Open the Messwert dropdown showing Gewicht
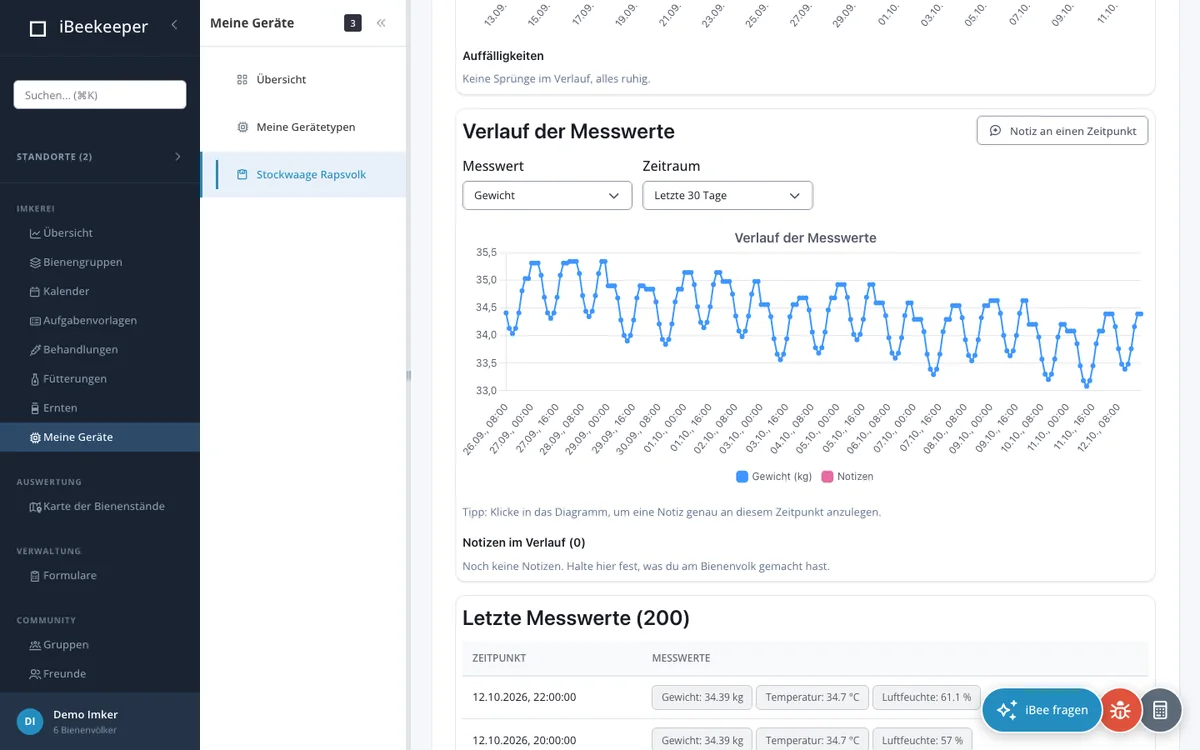 pos(547,195)
